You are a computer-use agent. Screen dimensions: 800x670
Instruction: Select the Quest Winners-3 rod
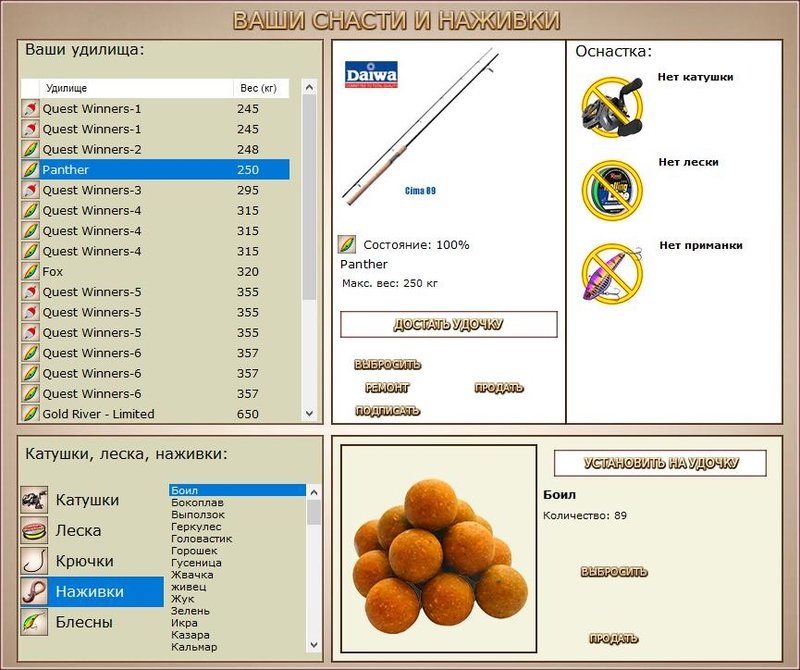[155, 190]
